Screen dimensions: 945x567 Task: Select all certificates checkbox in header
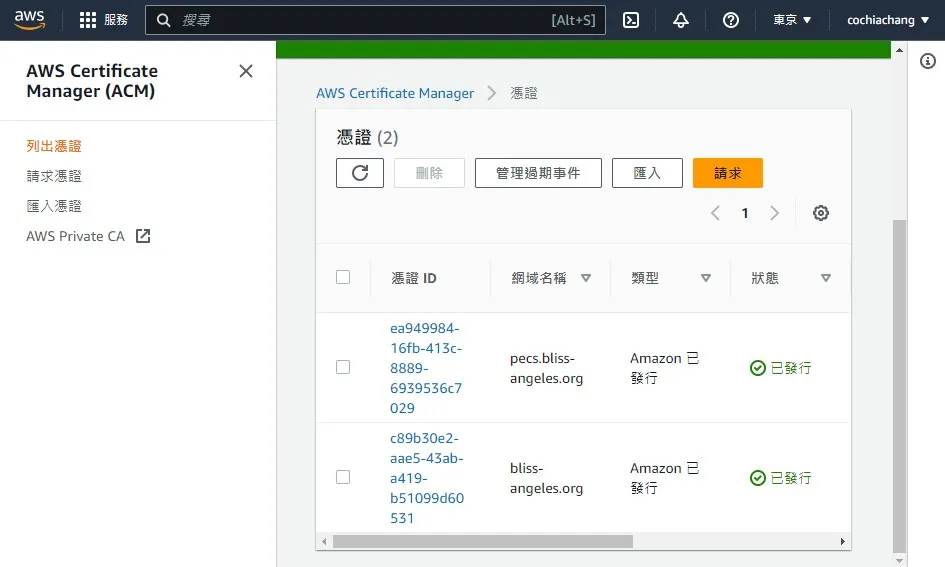click(343, 277)
